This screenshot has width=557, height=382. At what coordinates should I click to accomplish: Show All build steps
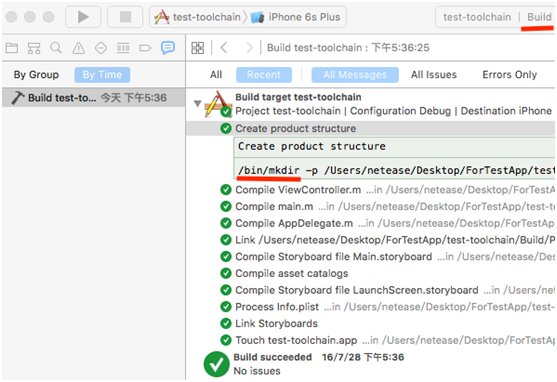(216, 75)
